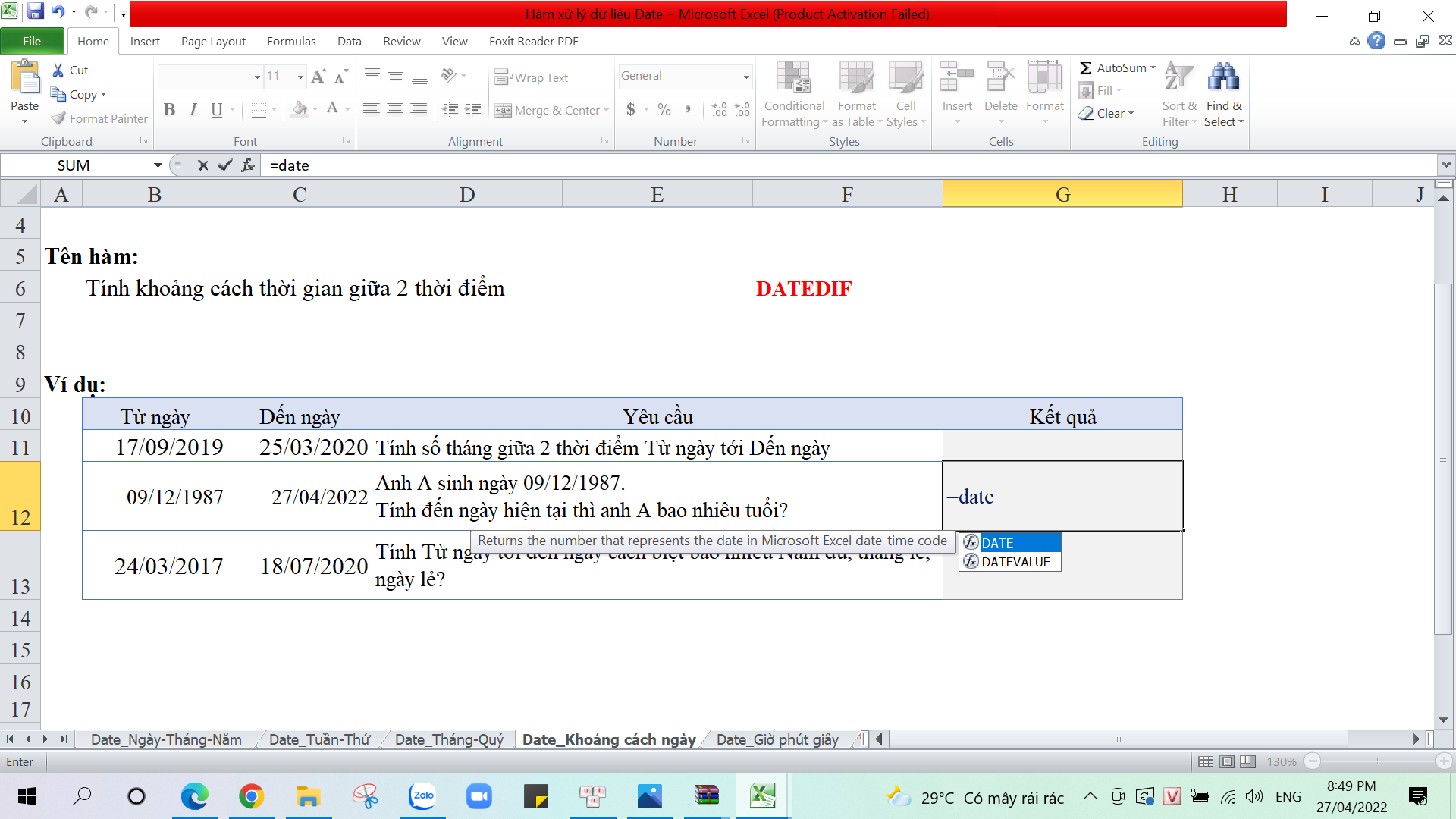The height and width of the screenshot is (819, 1456).
Task: Open the Find & Select binoculars
Action: pyautogui.click(x=1223, y=78)
